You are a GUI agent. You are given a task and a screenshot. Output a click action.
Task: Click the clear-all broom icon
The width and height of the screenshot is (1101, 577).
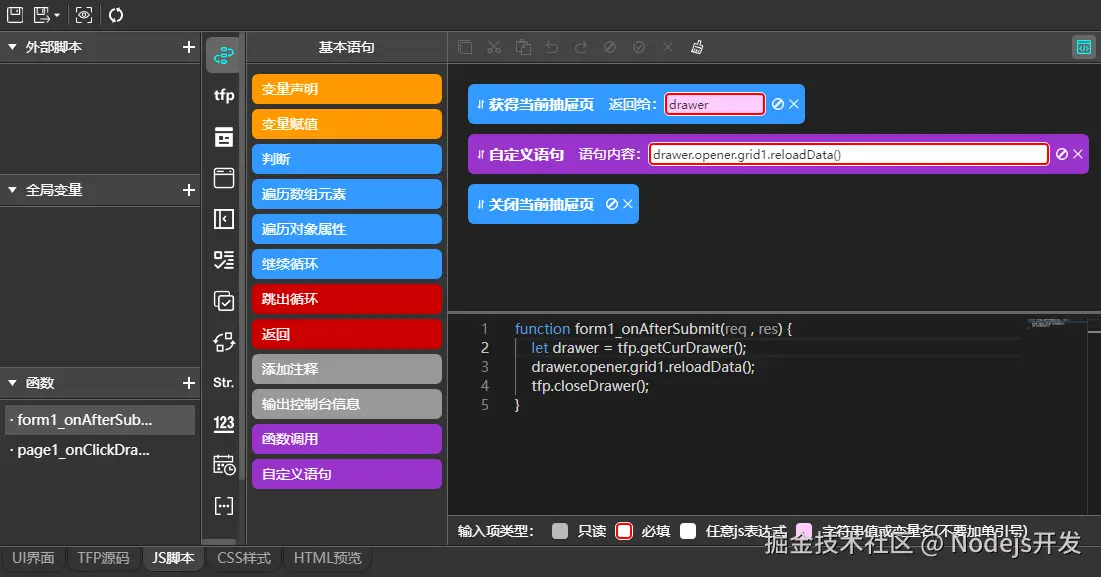coord(697,47)
